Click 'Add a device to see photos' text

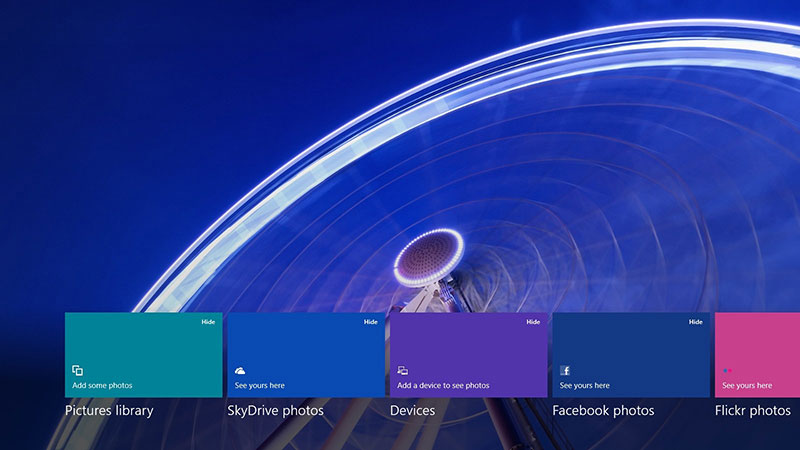tap(443, 386)
